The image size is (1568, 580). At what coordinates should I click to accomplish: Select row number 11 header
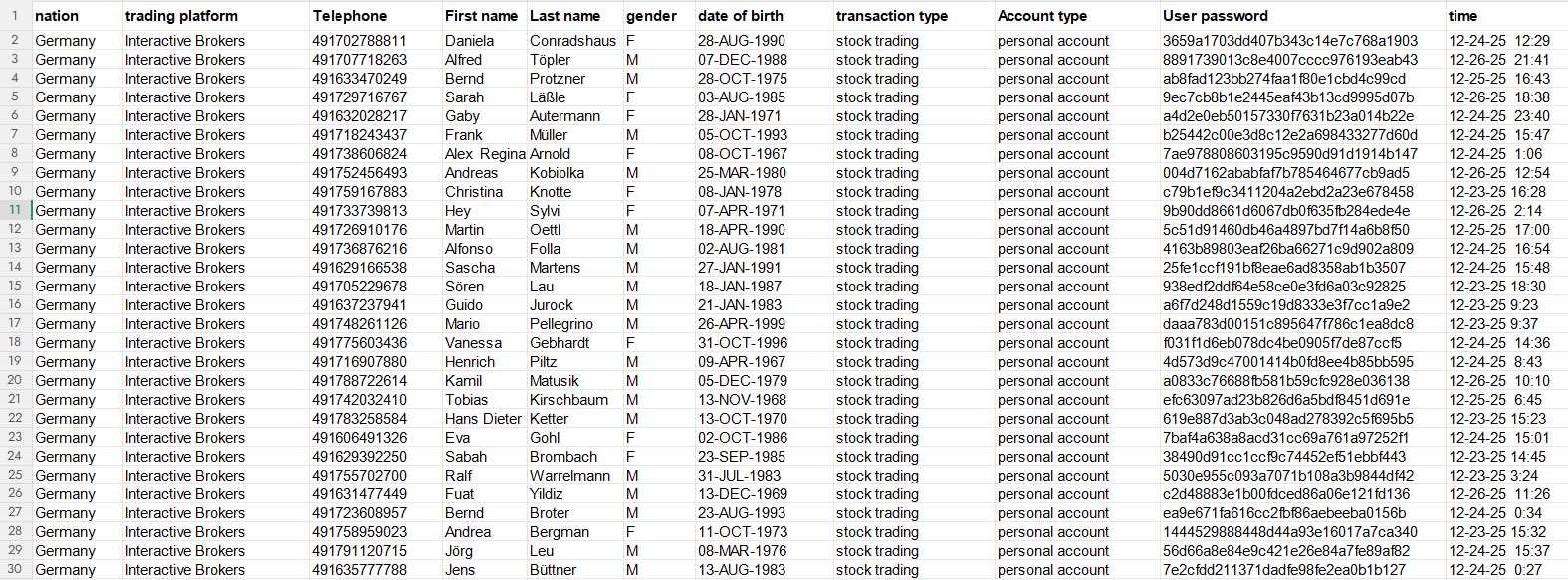coord(15,210)
